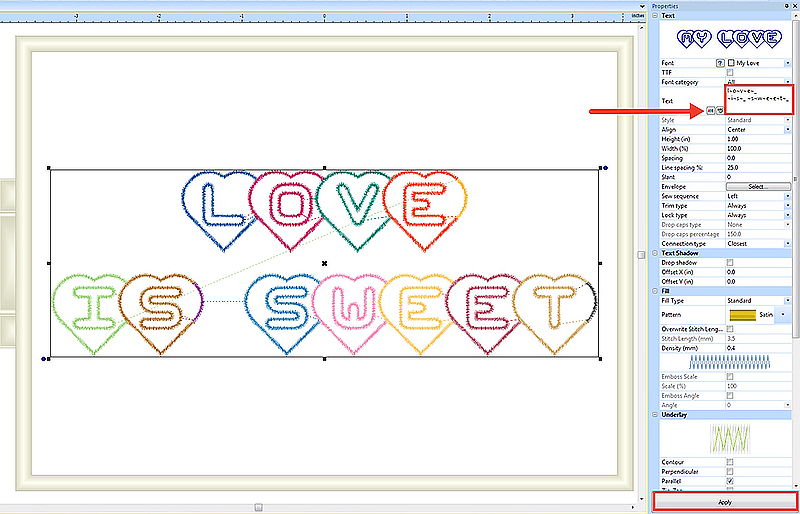Collapse the Fill section header

(x=654, y=291)
